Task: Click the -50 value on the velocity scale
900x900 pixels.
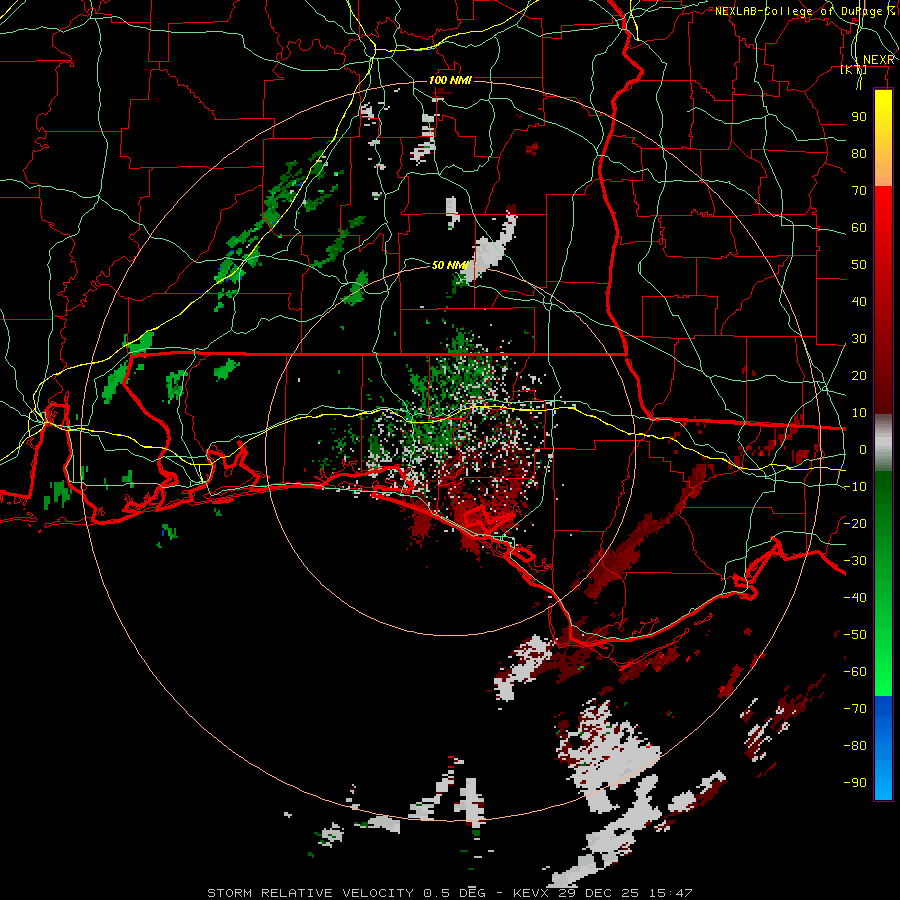Action: coord(855,635)
